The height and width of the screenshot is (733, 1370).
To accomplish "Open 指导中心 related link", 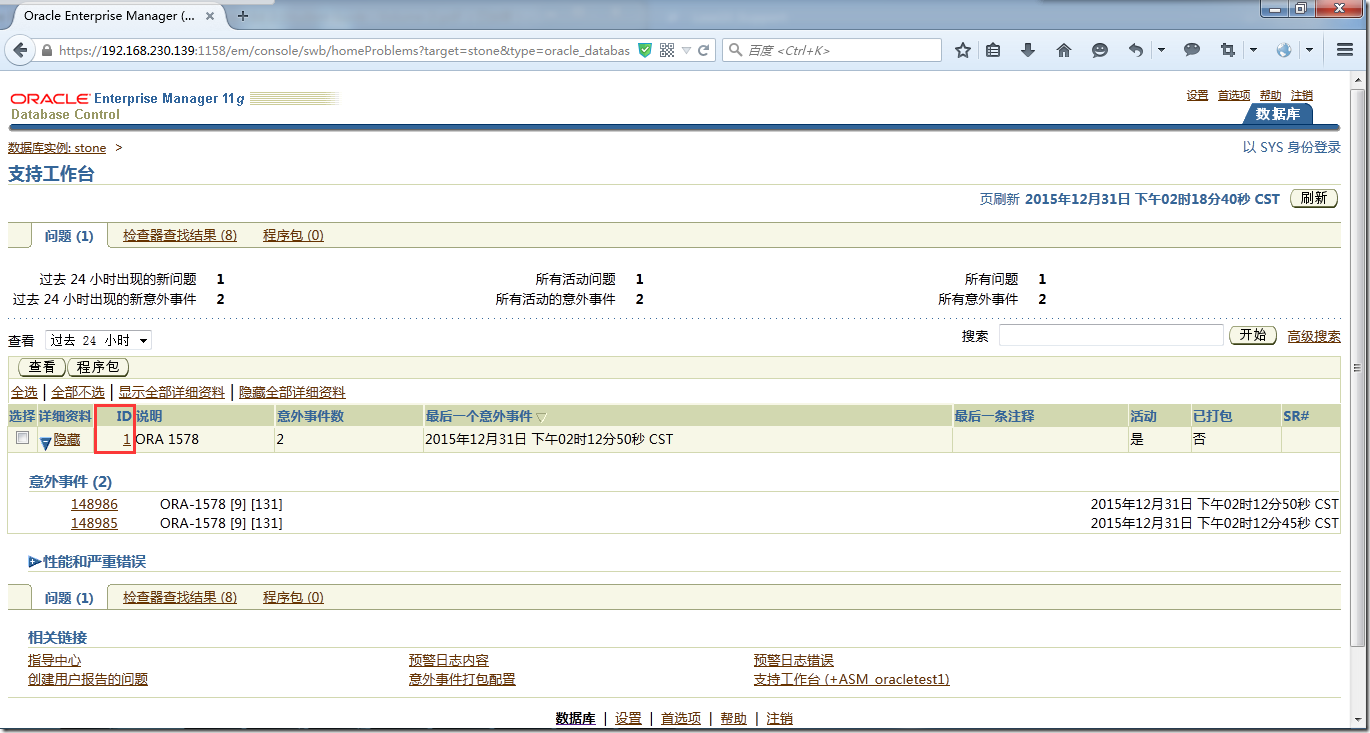I will tap(55, 661).
